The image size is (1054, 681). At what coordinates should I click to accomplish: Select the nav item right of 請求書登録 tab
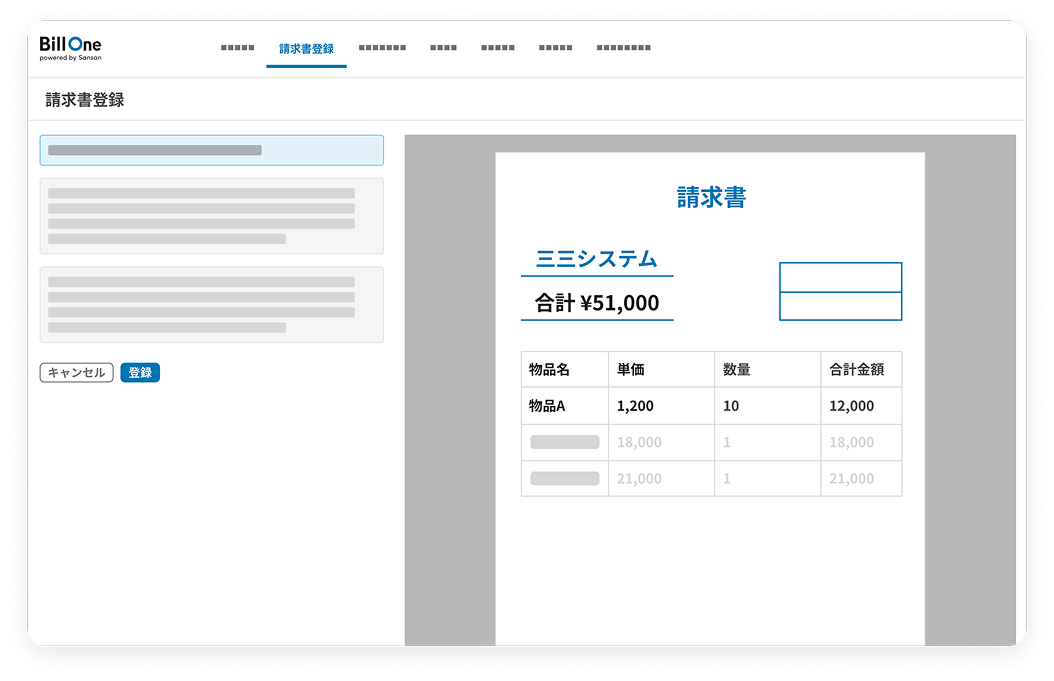382,48
